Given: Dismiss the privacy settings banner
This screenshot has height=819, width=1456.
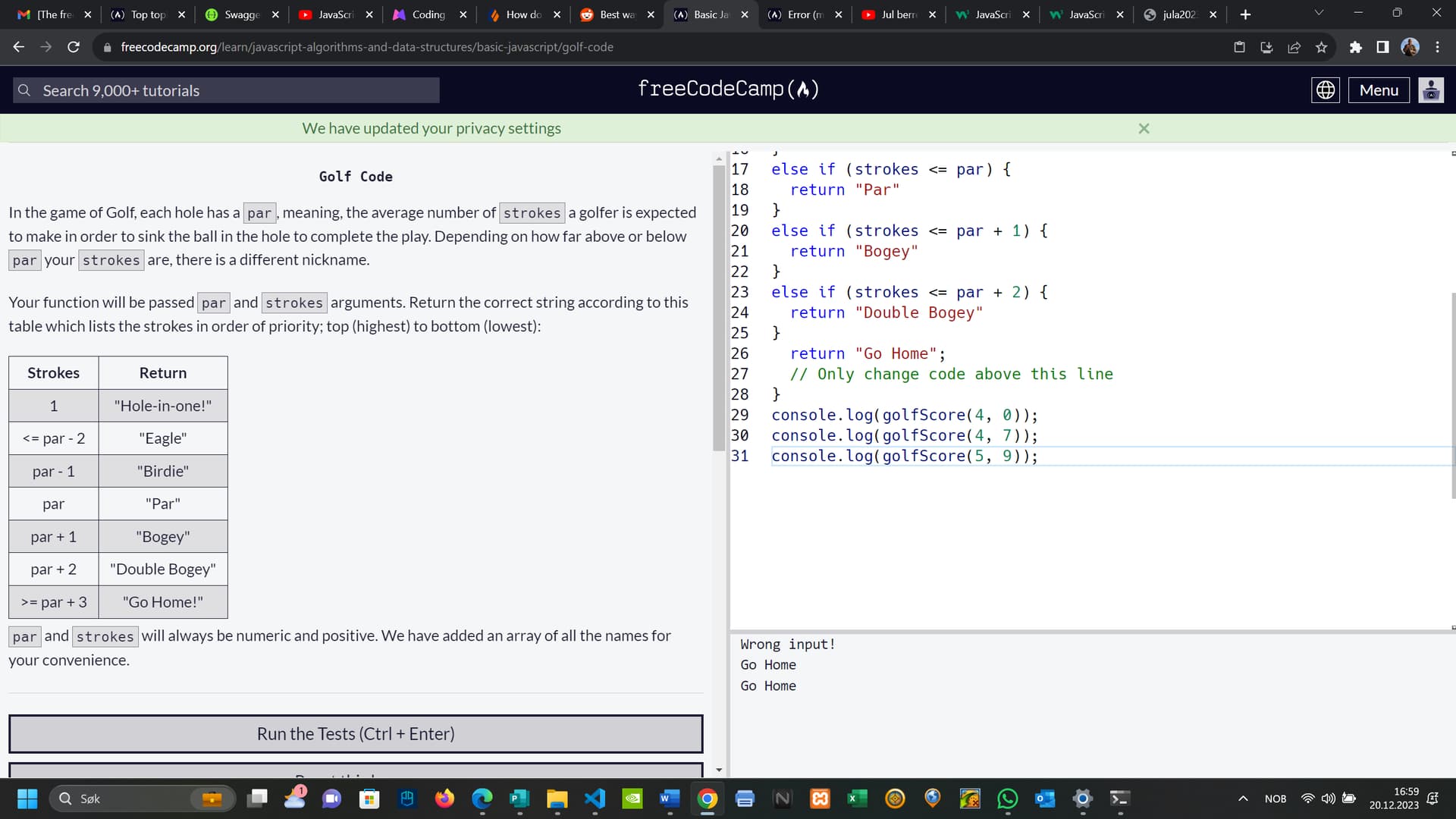Looking at the screenshot, I should [x=1144, y=128].
